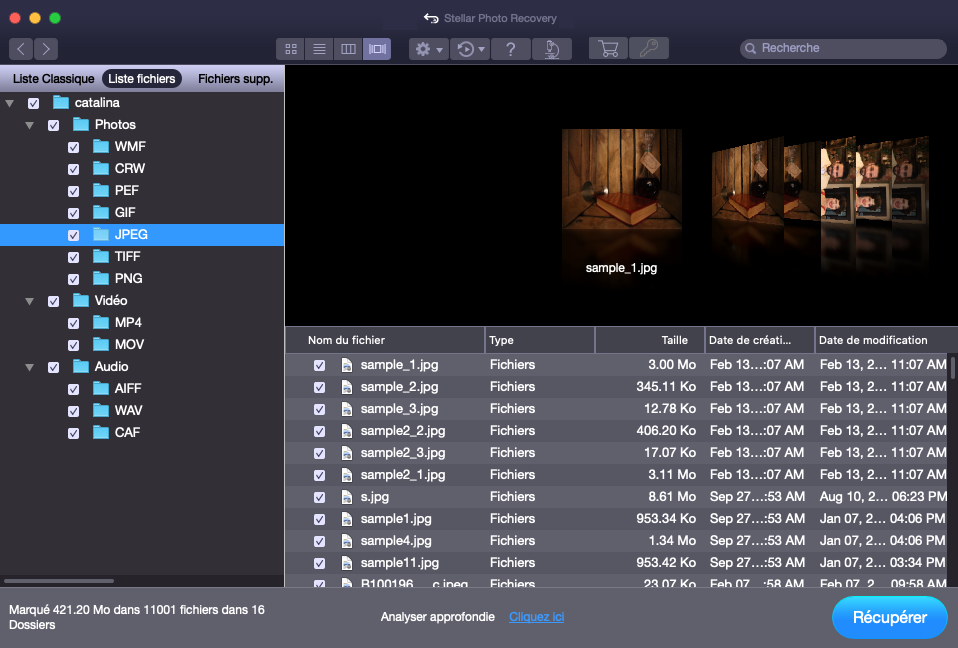Image resolution: width=958 pixels, height=648 pixels.
Task: Select the column view icon
Action: coord(348,49)
